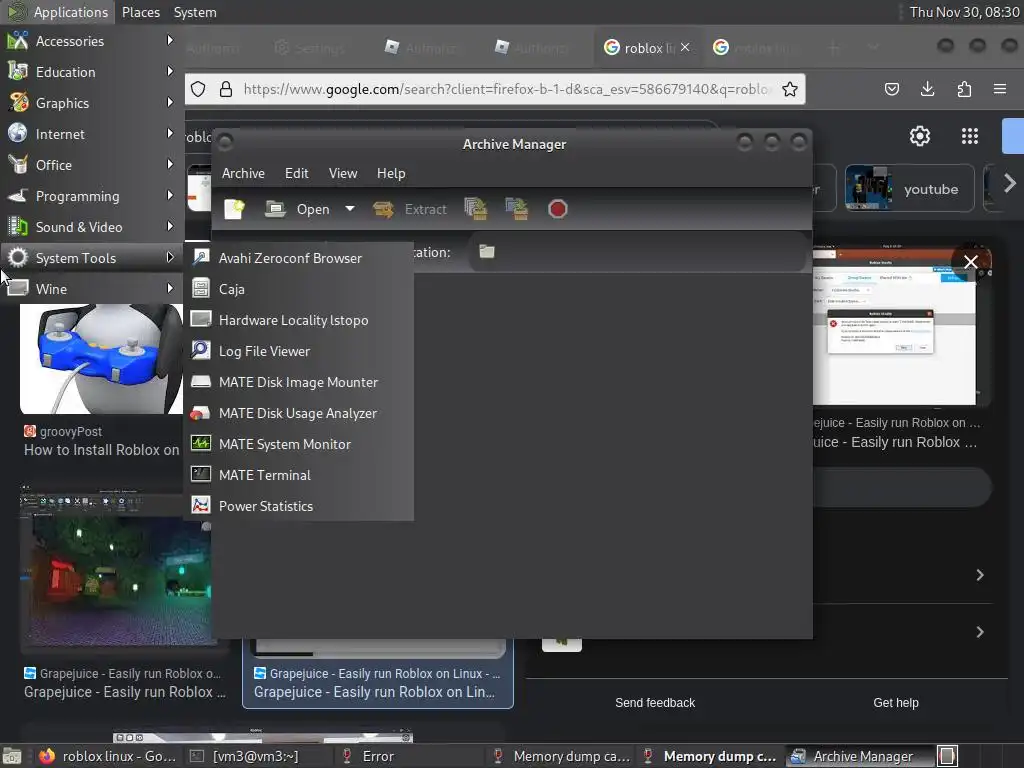Click the folder icon in the location bar

[x=487, y=251]
